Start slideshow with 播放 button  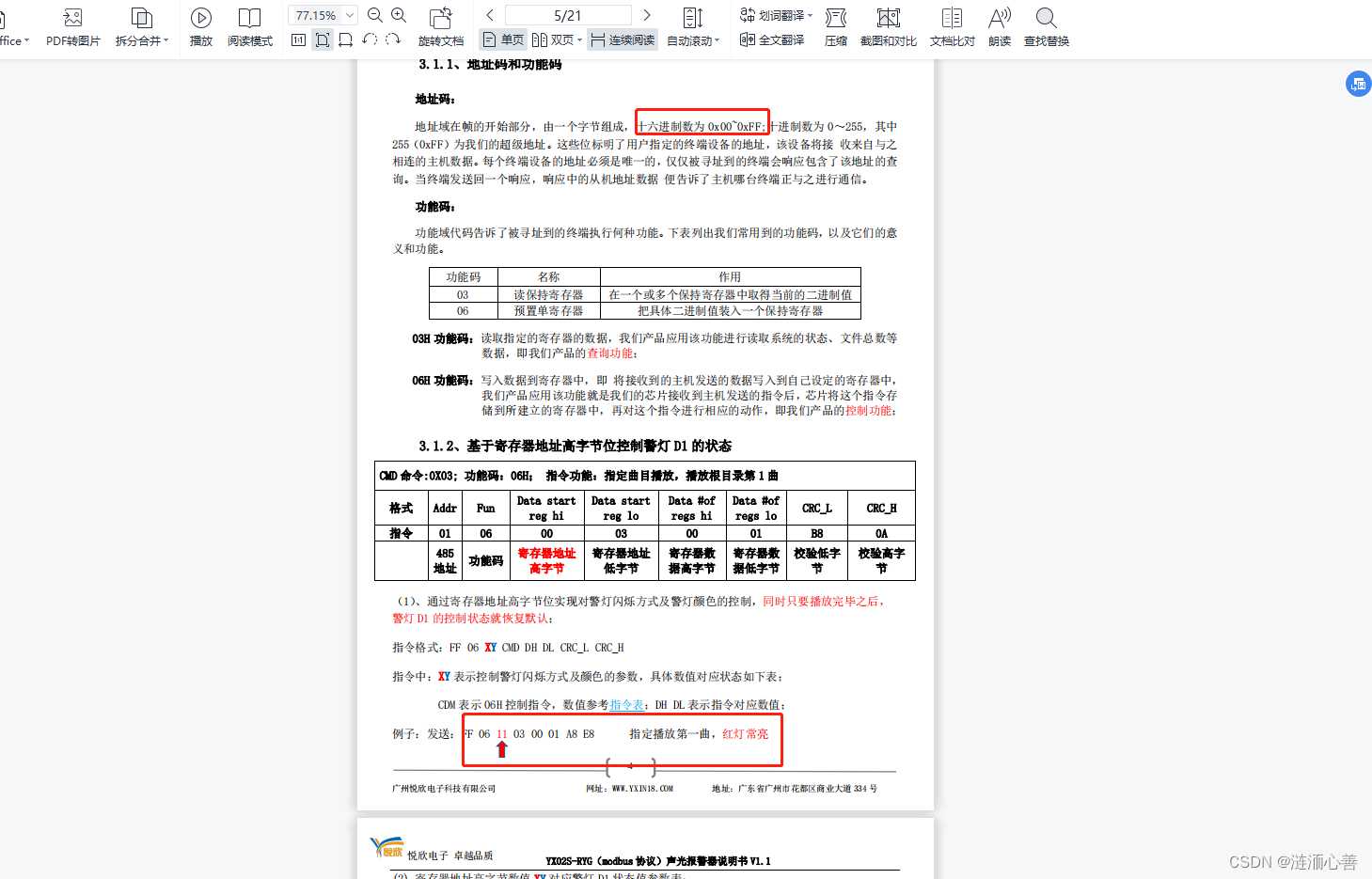[201, 27]
